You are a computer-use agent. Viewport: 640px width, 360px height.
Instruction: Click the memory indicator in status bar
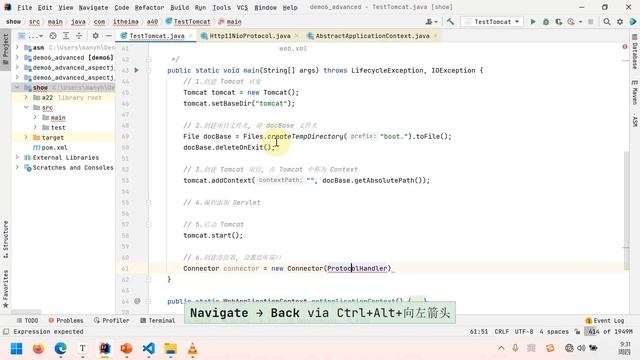pos(608,332)
